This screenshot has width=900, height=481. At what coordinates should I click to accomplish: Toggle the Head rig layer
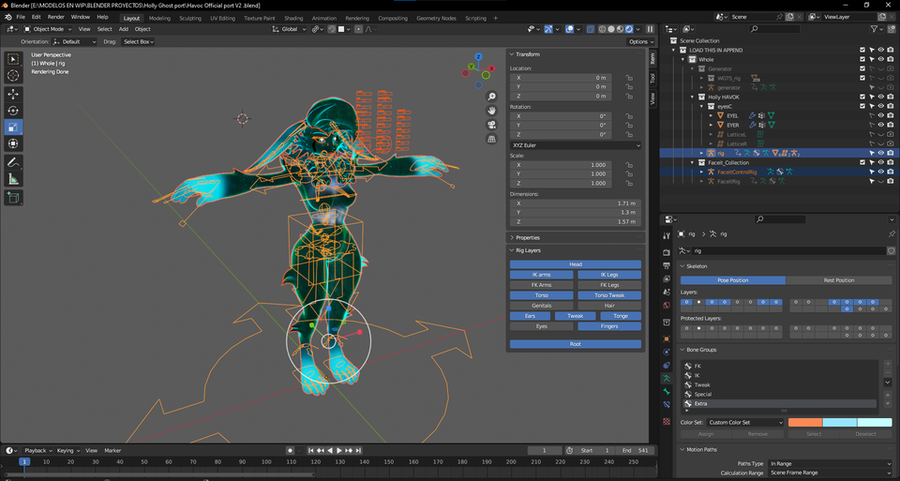point(575,265)
